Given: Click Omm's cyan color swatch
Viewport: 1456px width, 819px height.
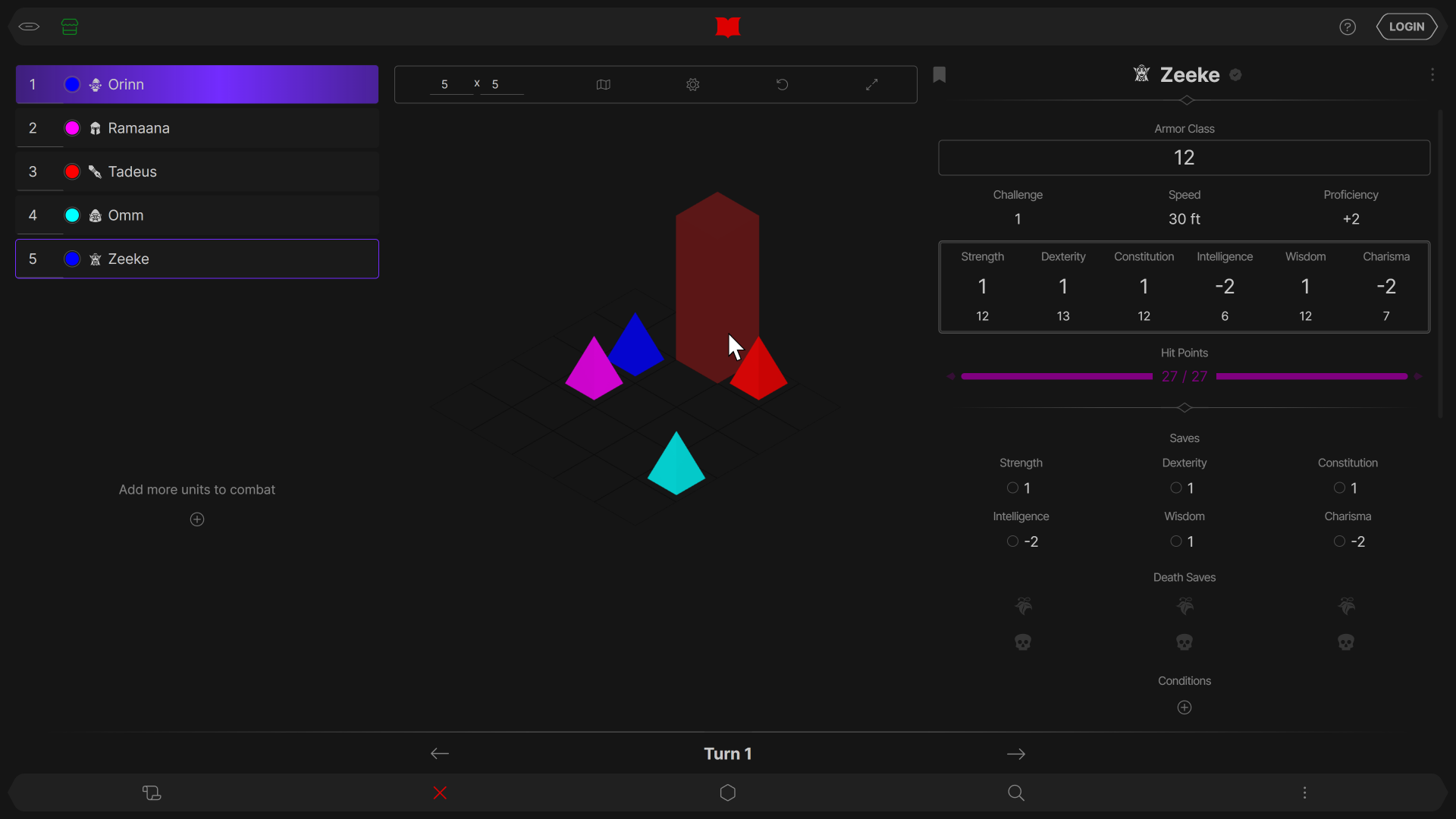Looking at the screenshot, I should click(72, 215).
